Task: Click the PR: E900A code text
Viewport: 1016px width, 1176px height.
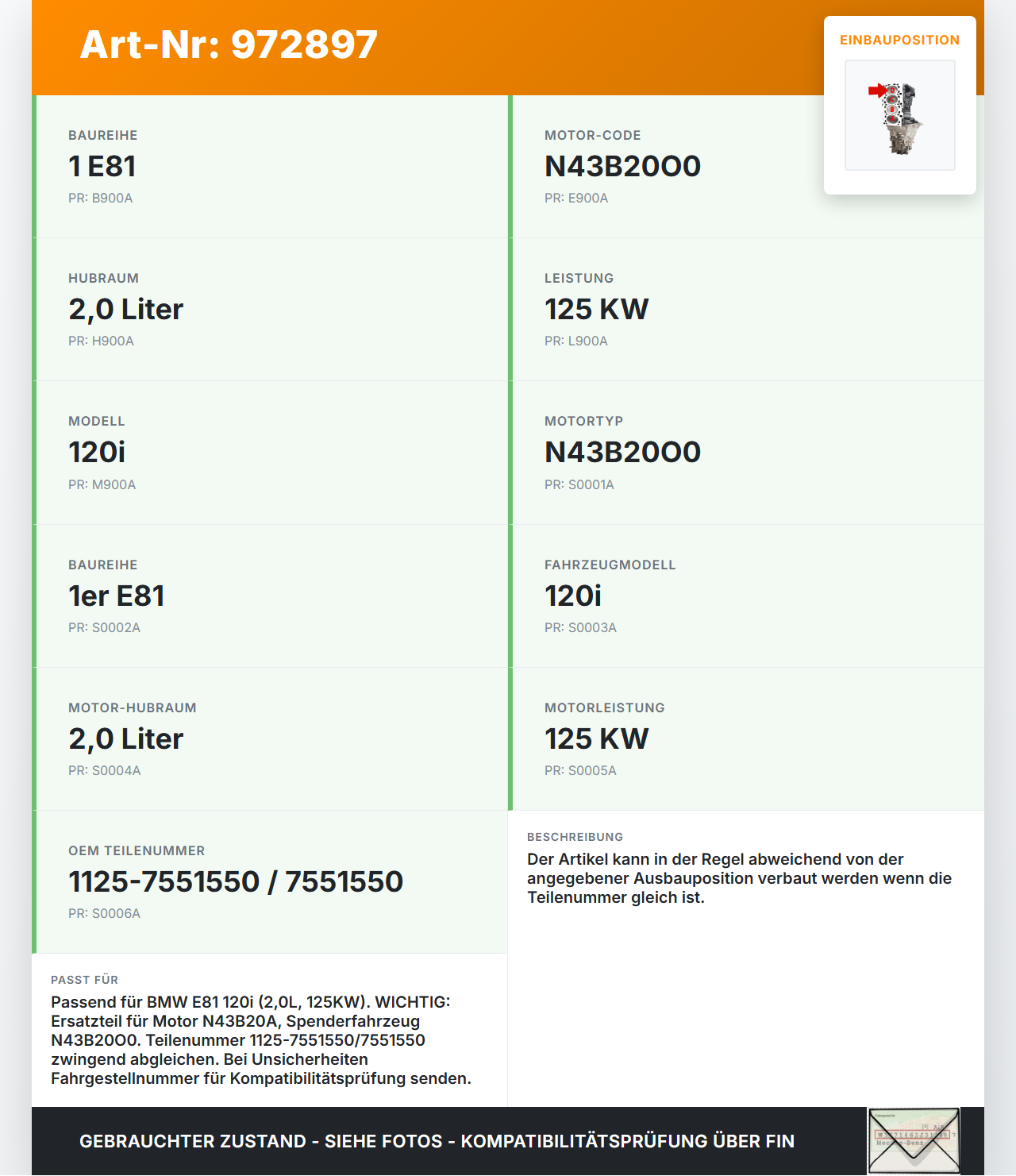Action: point(576,198)
